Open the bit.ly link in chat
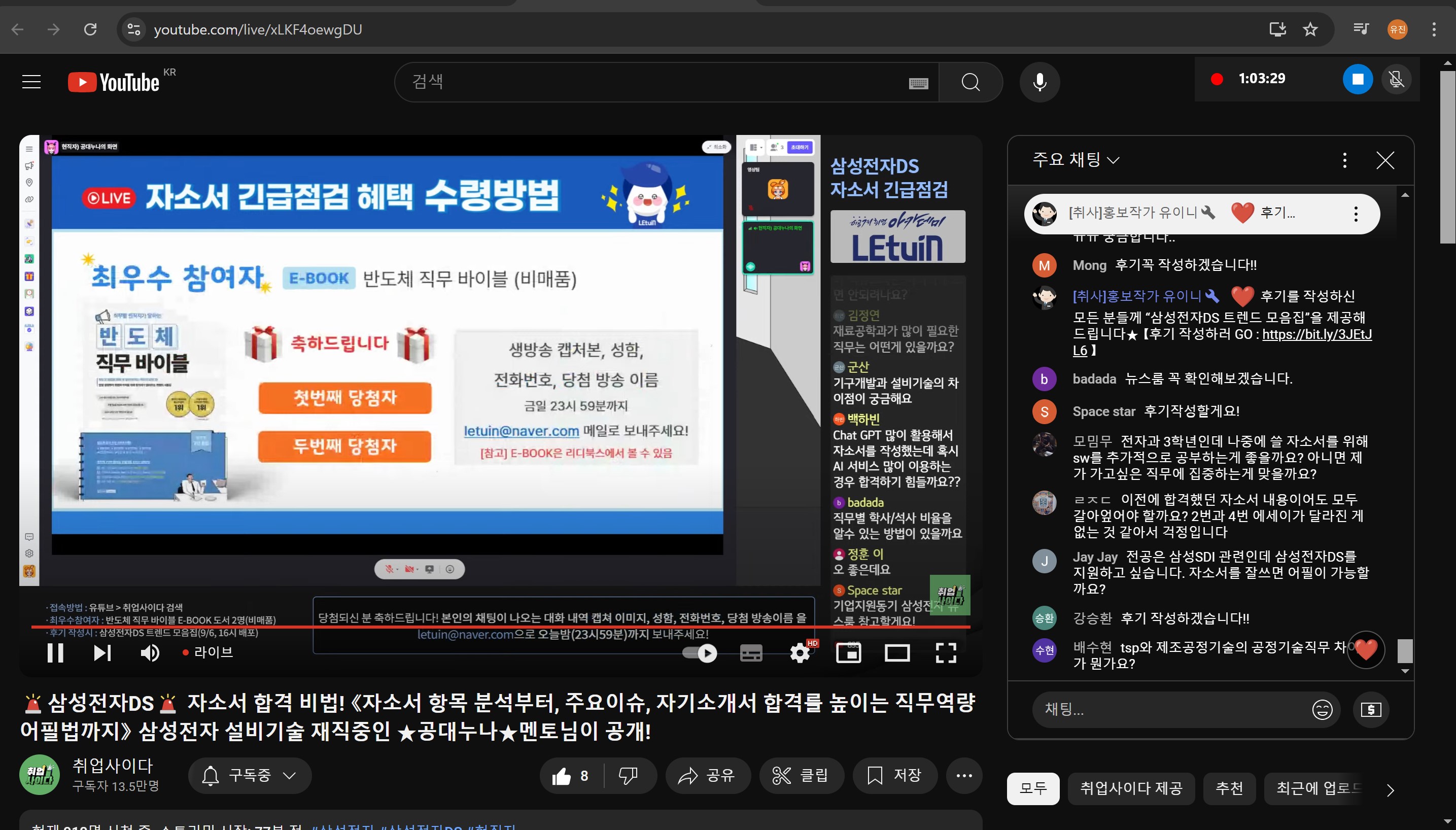Image resolution: width=1456 pixels, height=830 pixels. tap(1316, 335)
